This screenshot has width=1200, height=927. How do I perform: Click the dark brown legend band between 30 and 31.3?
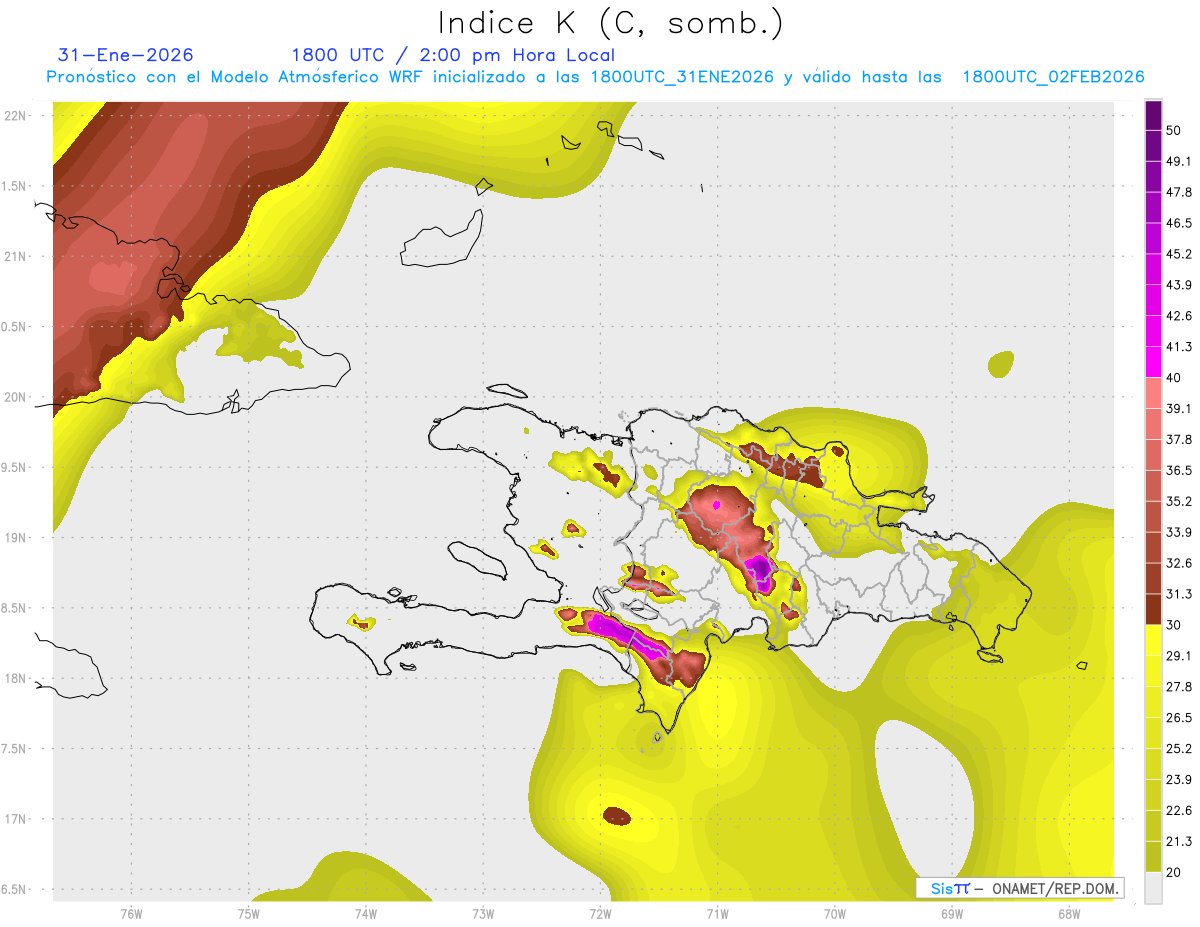click(1153, 609)
